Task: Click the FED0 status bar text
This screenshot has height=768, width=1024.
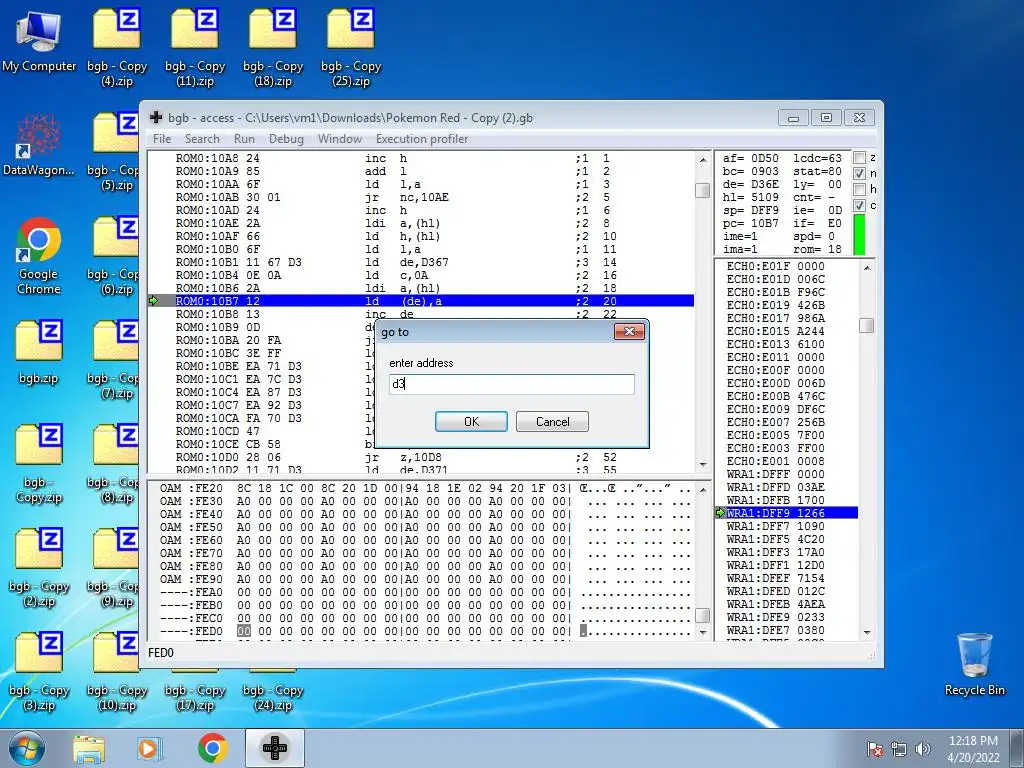Action: tap(161, 653)
